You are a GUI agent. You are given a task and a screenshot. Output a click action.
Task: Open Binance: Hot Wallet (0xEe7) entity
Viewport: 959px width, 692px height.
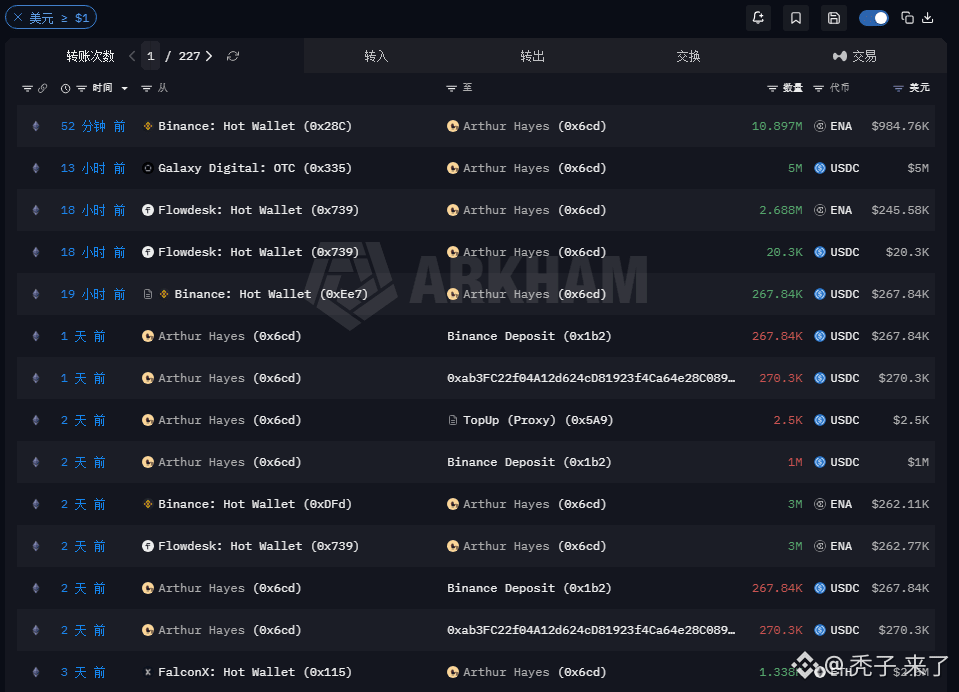271,294
